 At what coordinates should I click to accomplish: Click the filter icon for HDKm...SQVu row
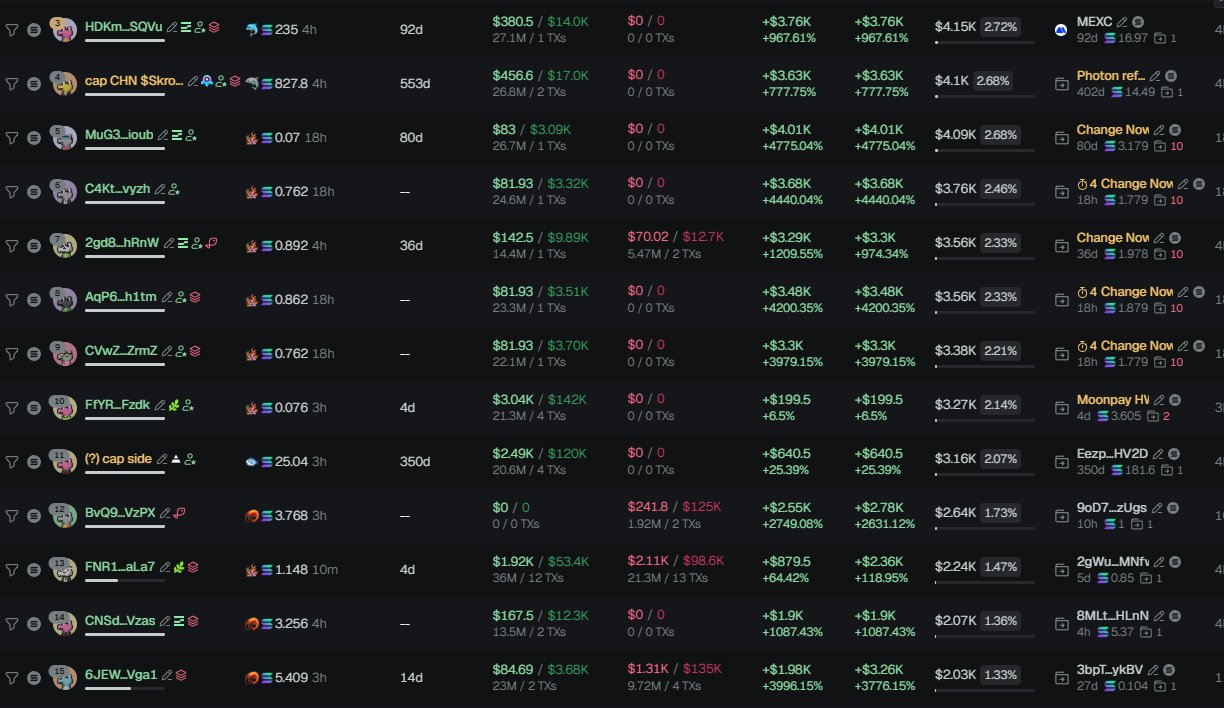(x=12, y=30)
